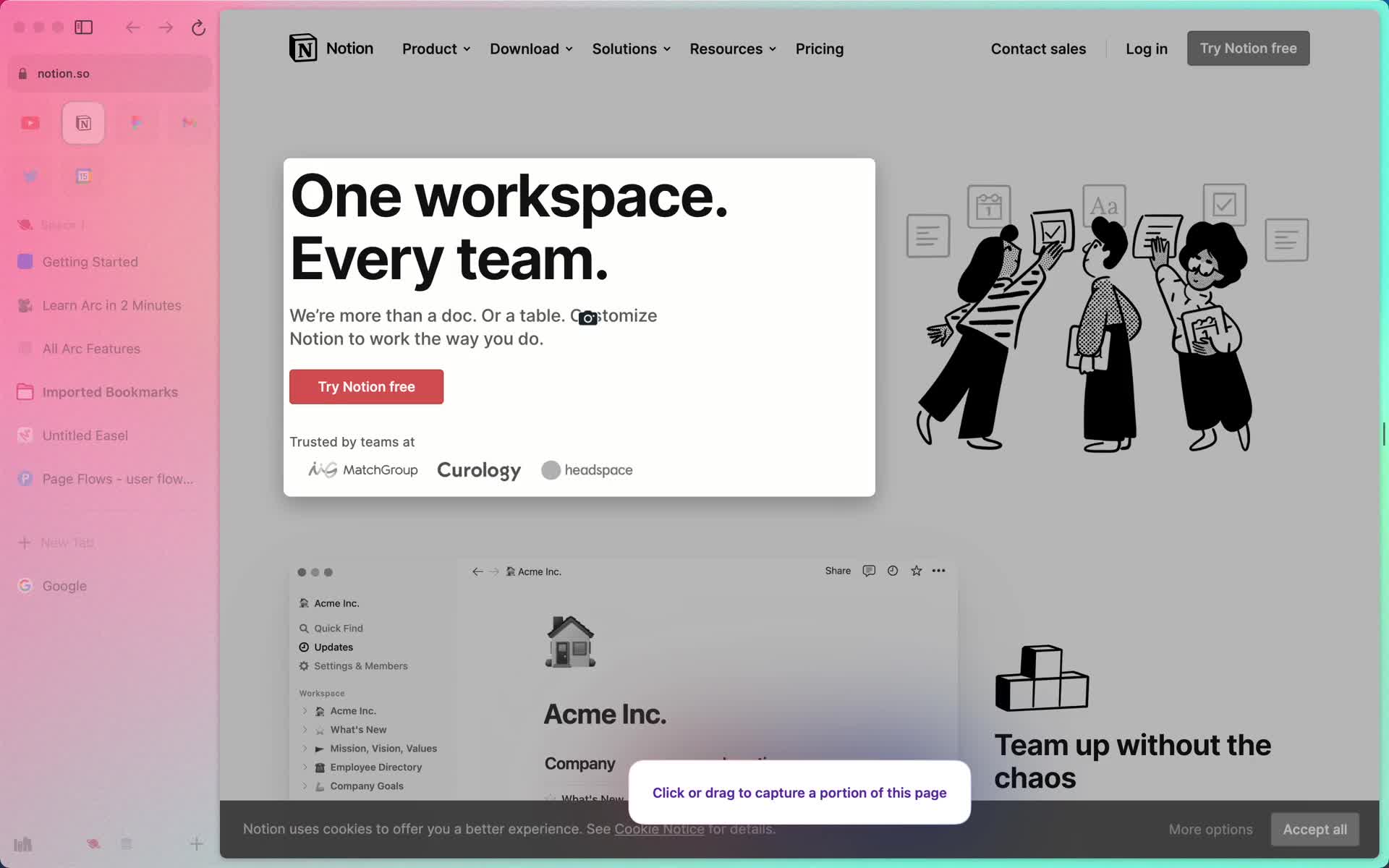Screen dimensions: 1389x868
Task: Click the Pricing menu item
Action: coord(819,48)
